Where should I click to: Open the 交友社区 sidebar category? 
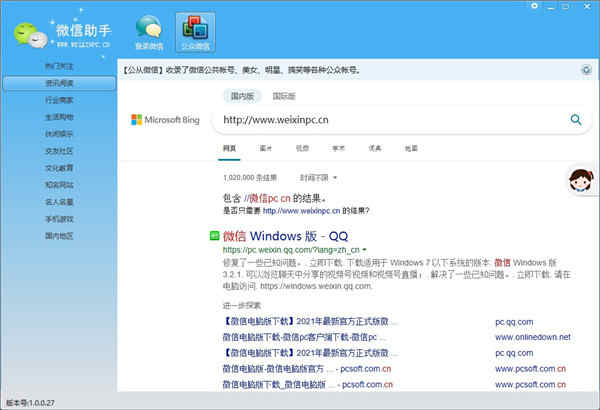59,151
